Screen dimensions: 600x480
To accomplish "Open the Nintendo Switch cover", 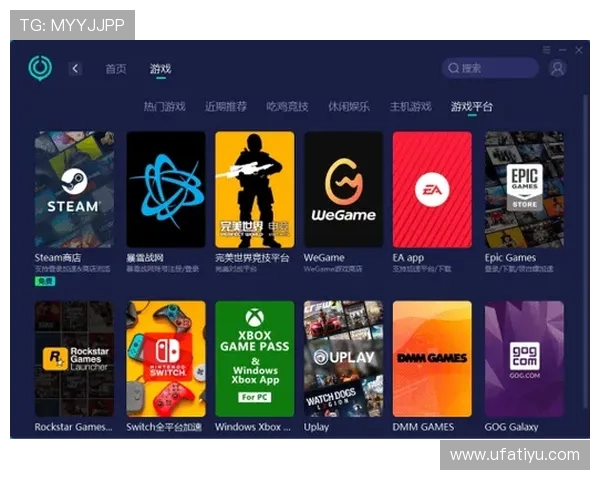I will pos(166,359).
